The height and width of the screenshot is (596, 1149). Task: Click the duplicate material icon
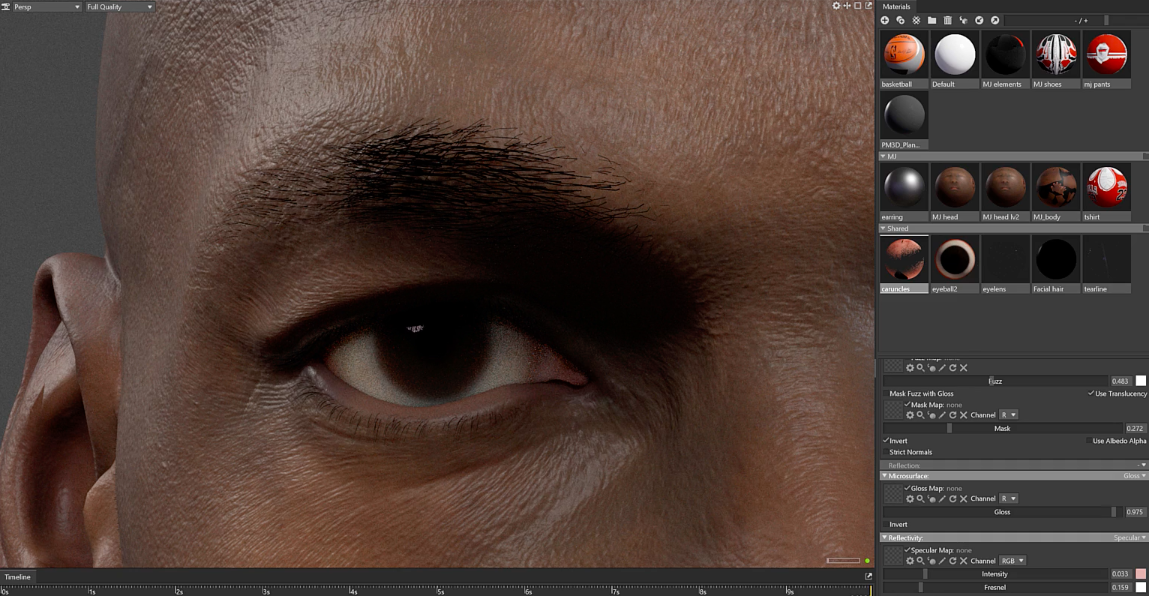pos(900,20)
